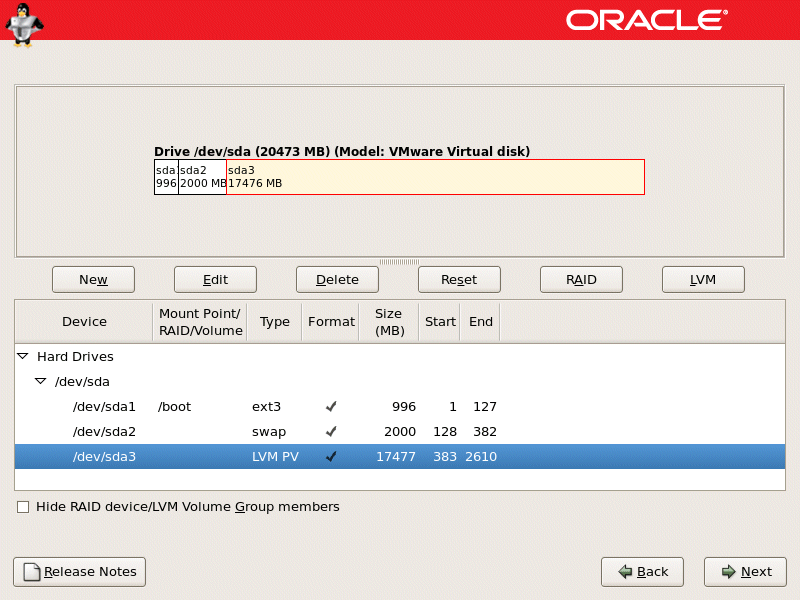
Task: Sort by the Start column header
Action: coord(440,322)
